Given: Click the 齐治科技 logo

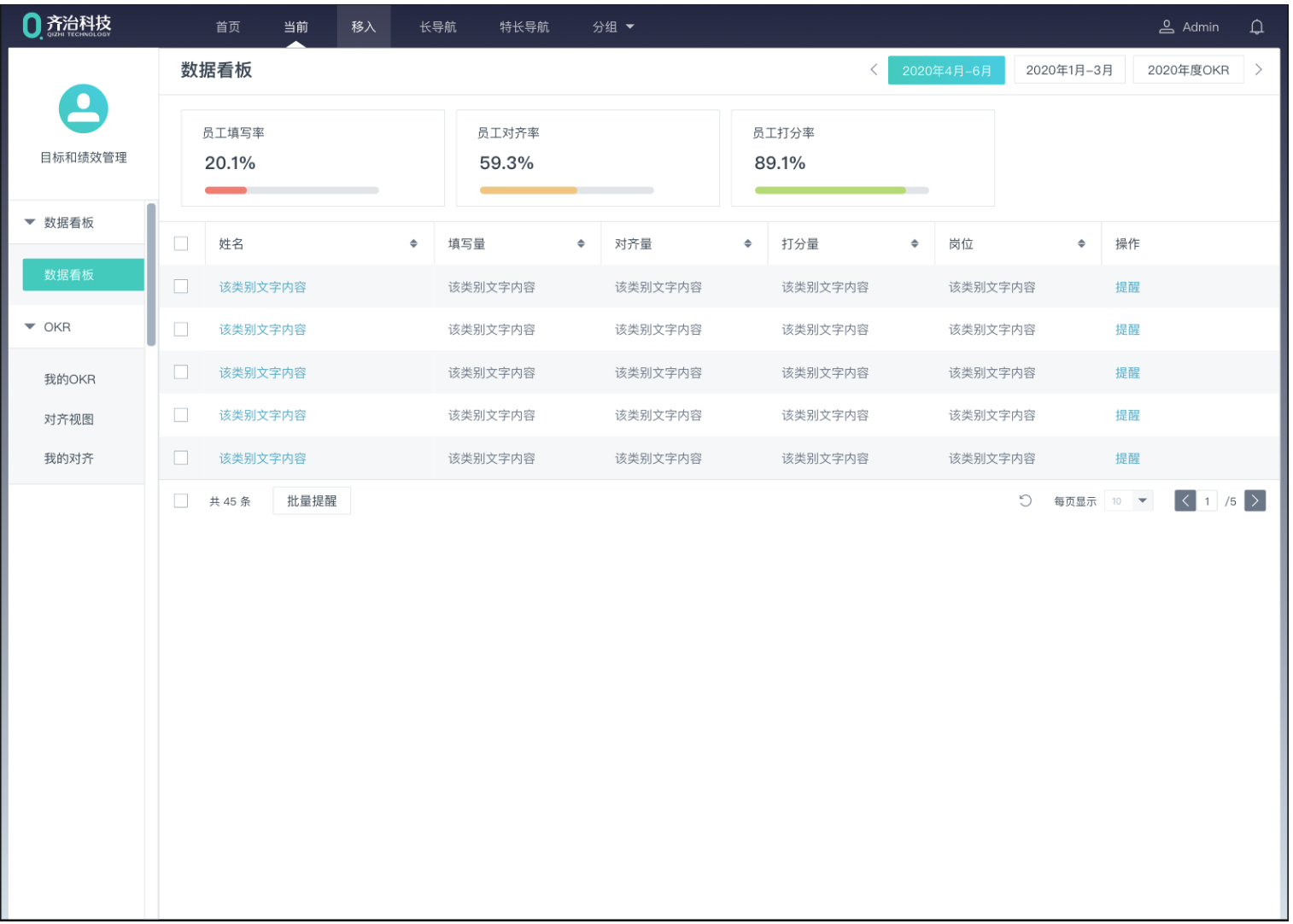Looking at the screenshot, I should click(x=67, y=26).
